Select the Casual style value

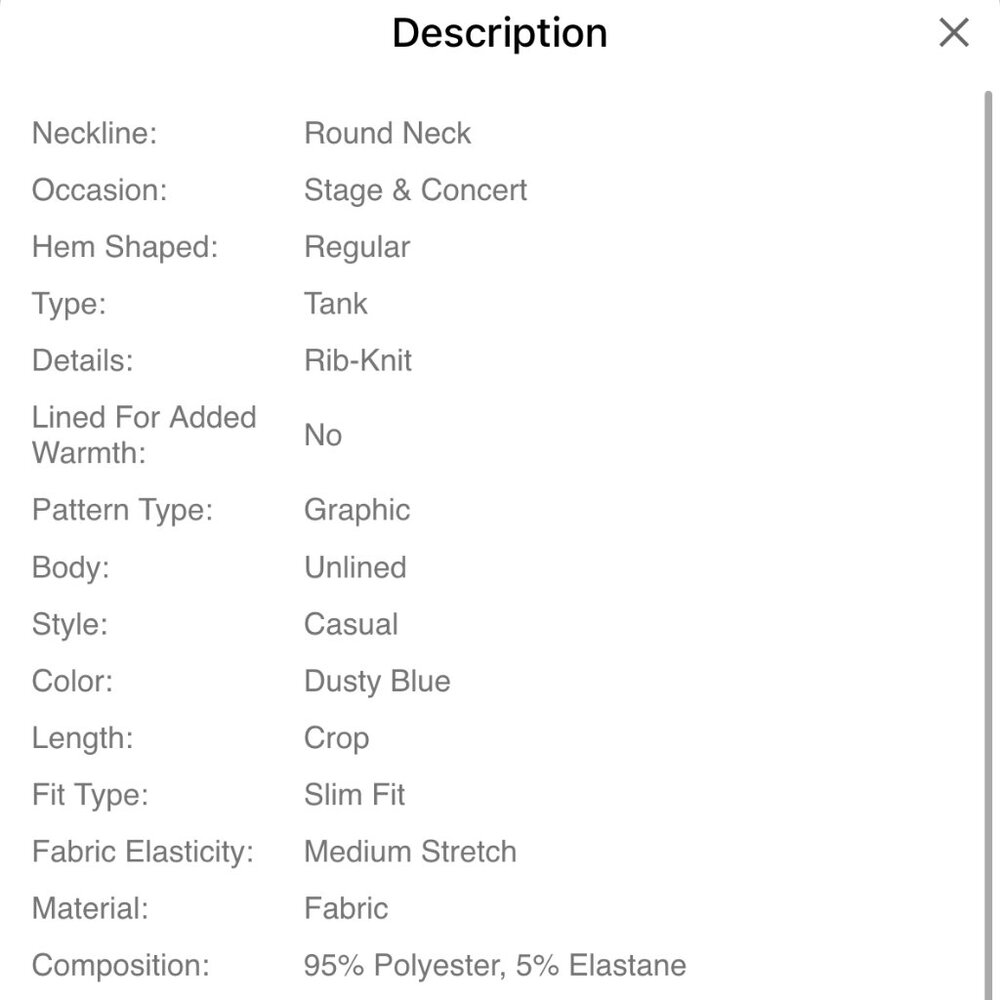(x=350, y=624)
